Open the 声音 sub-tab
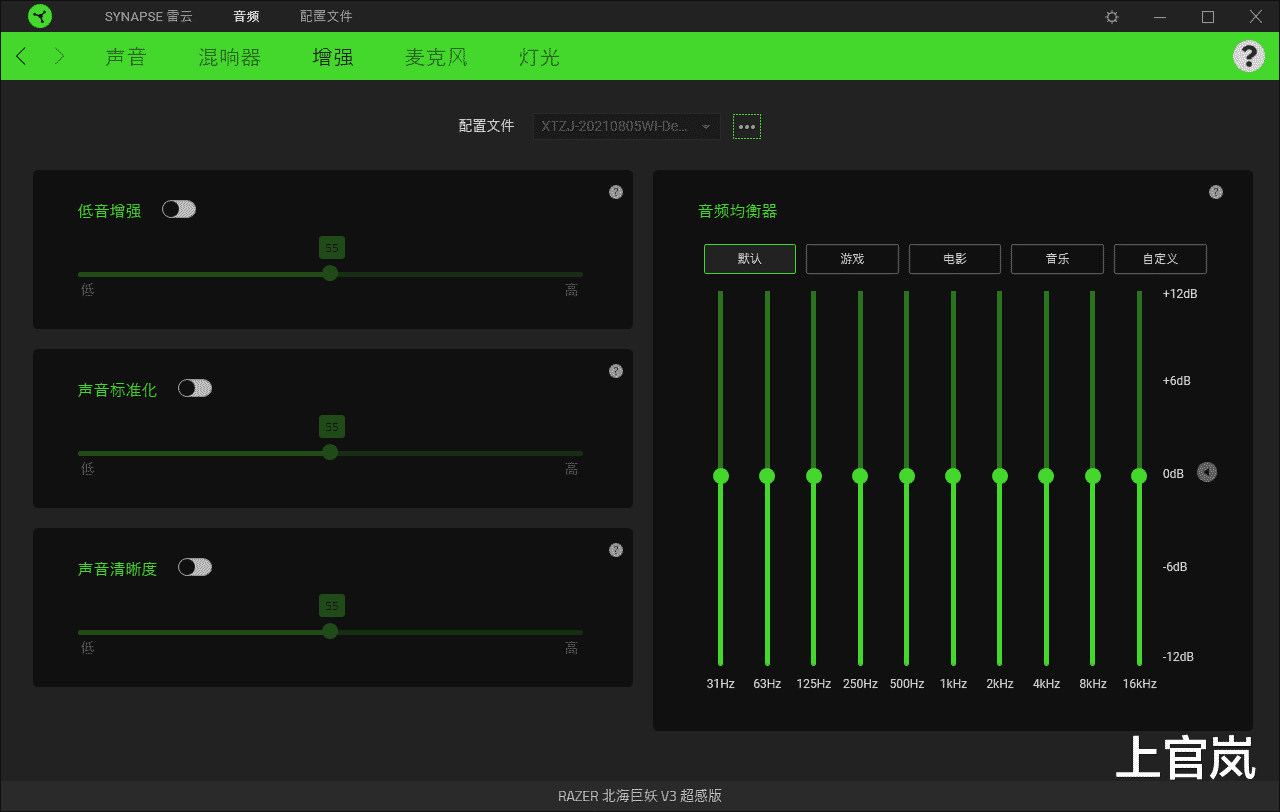The width and height of the screenshot is (1280, 812). pos(126,57)
